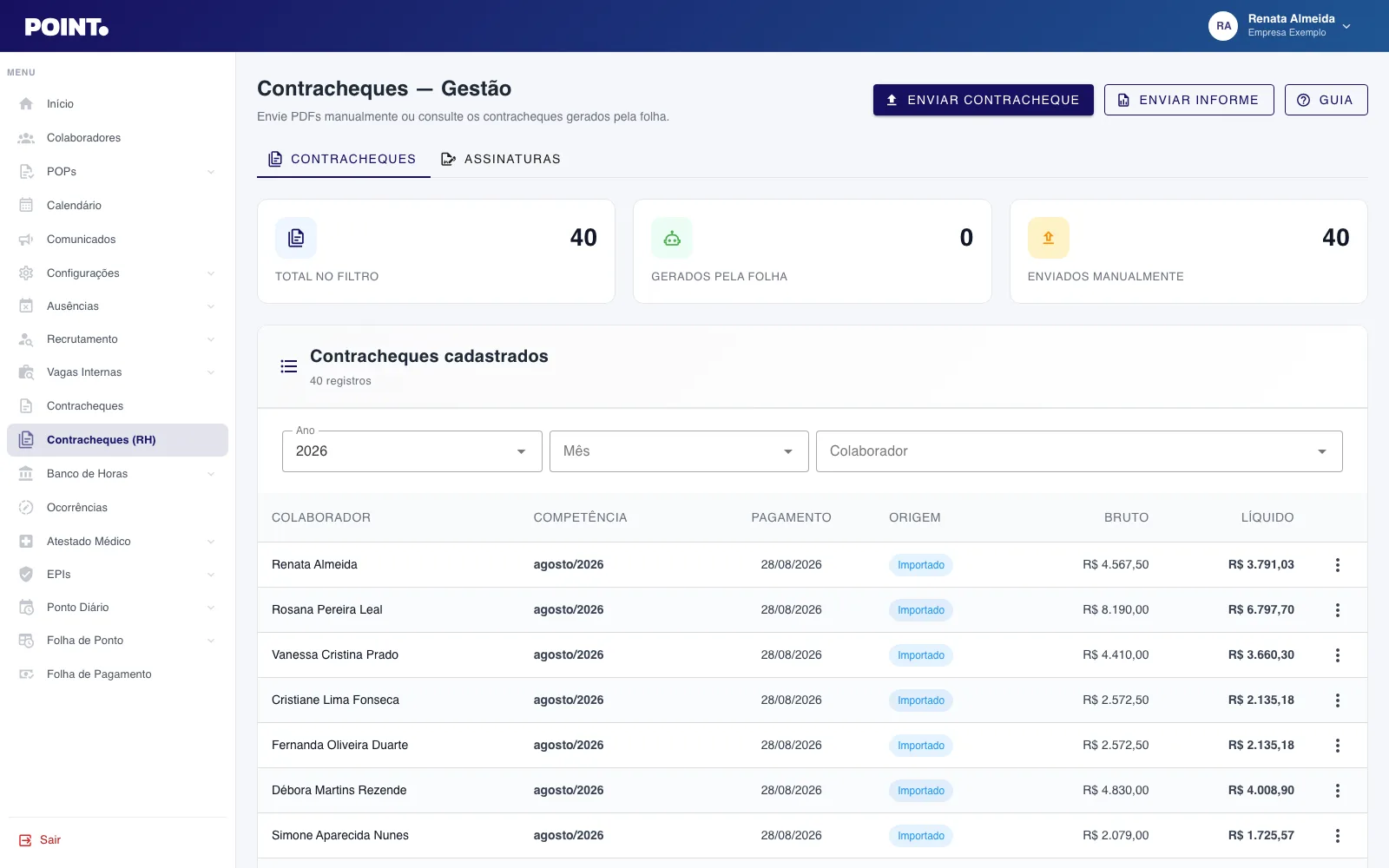This screenshot has width=1389, height=868.
Task: Expand the Ausências submenu chevron
Action: (211, 306)
